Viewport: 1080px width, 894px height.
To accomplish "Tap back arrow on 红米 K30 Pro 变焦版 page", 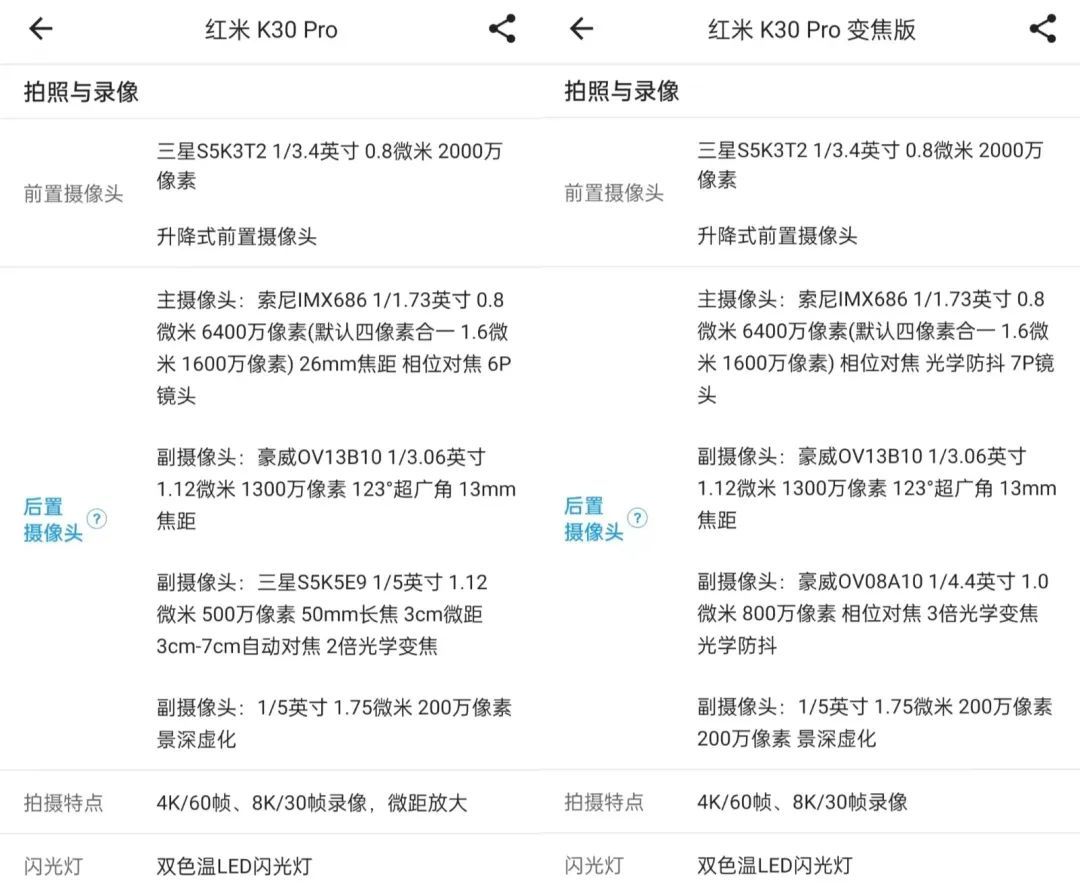I will point(581,29).
